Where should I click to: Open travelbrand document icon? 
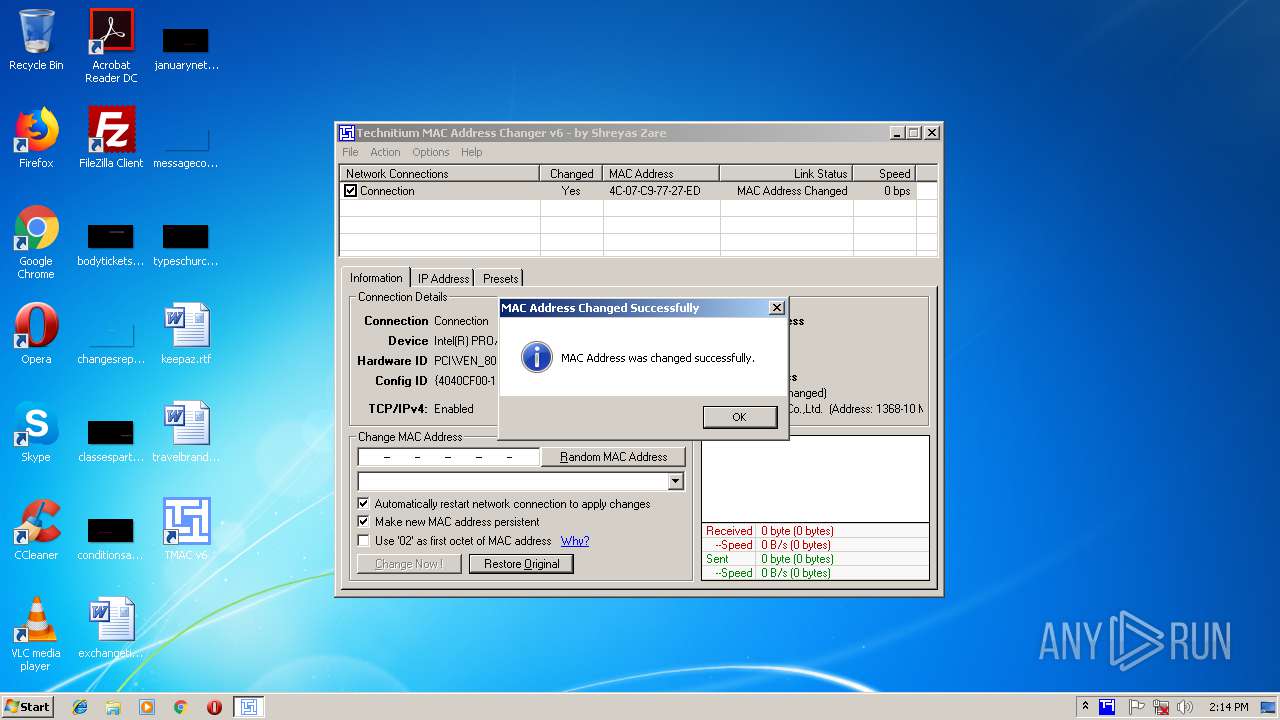[x=186, y=432]
